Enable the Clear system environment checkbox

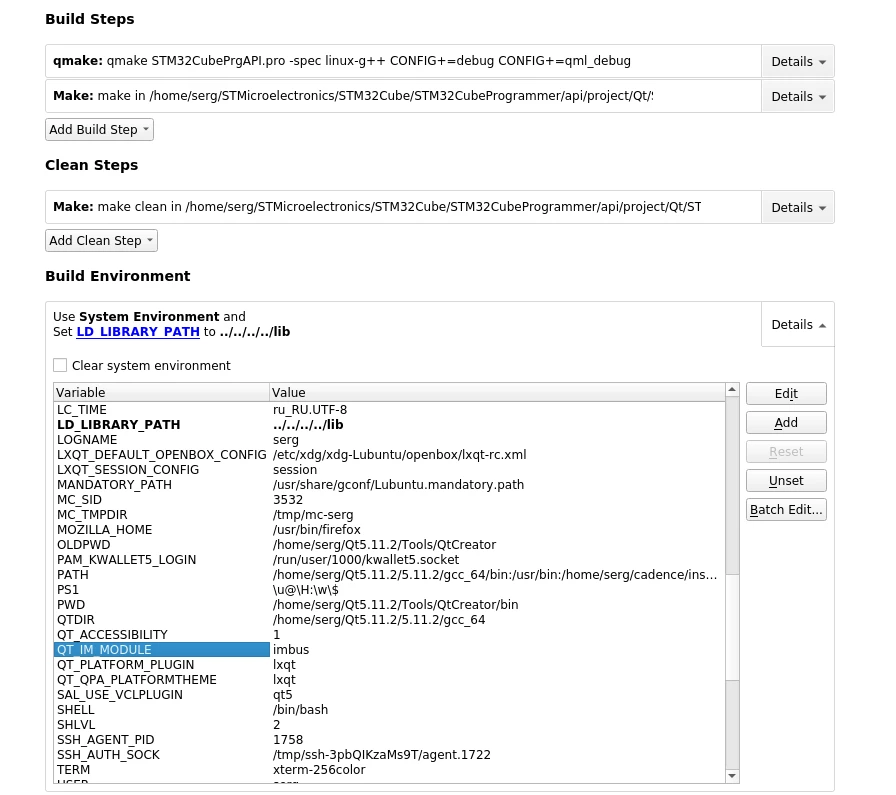[x=60, y=365]
